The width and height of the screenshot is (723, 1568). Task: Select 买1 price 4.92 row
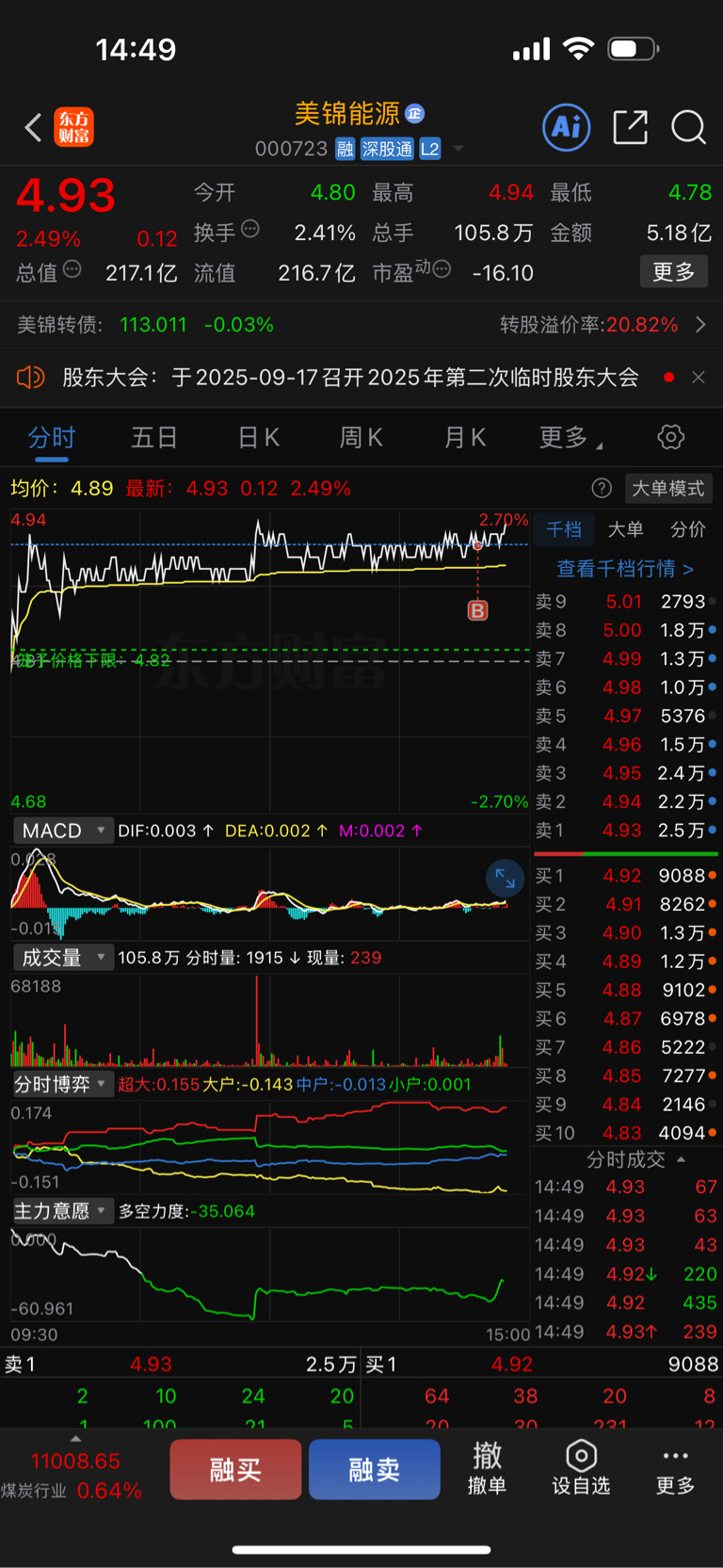click(x=626, y=876)
